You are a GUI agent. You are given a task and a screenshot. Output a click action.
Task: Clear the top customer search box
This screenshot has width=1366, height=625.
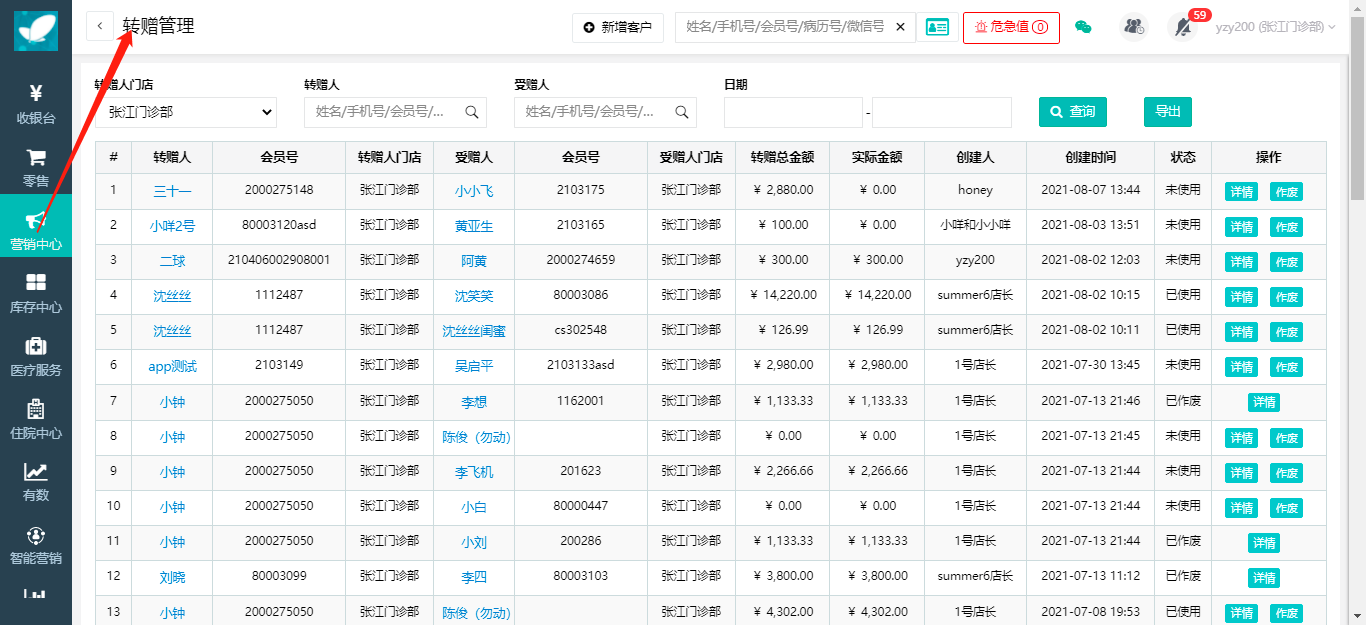point(900,27)
